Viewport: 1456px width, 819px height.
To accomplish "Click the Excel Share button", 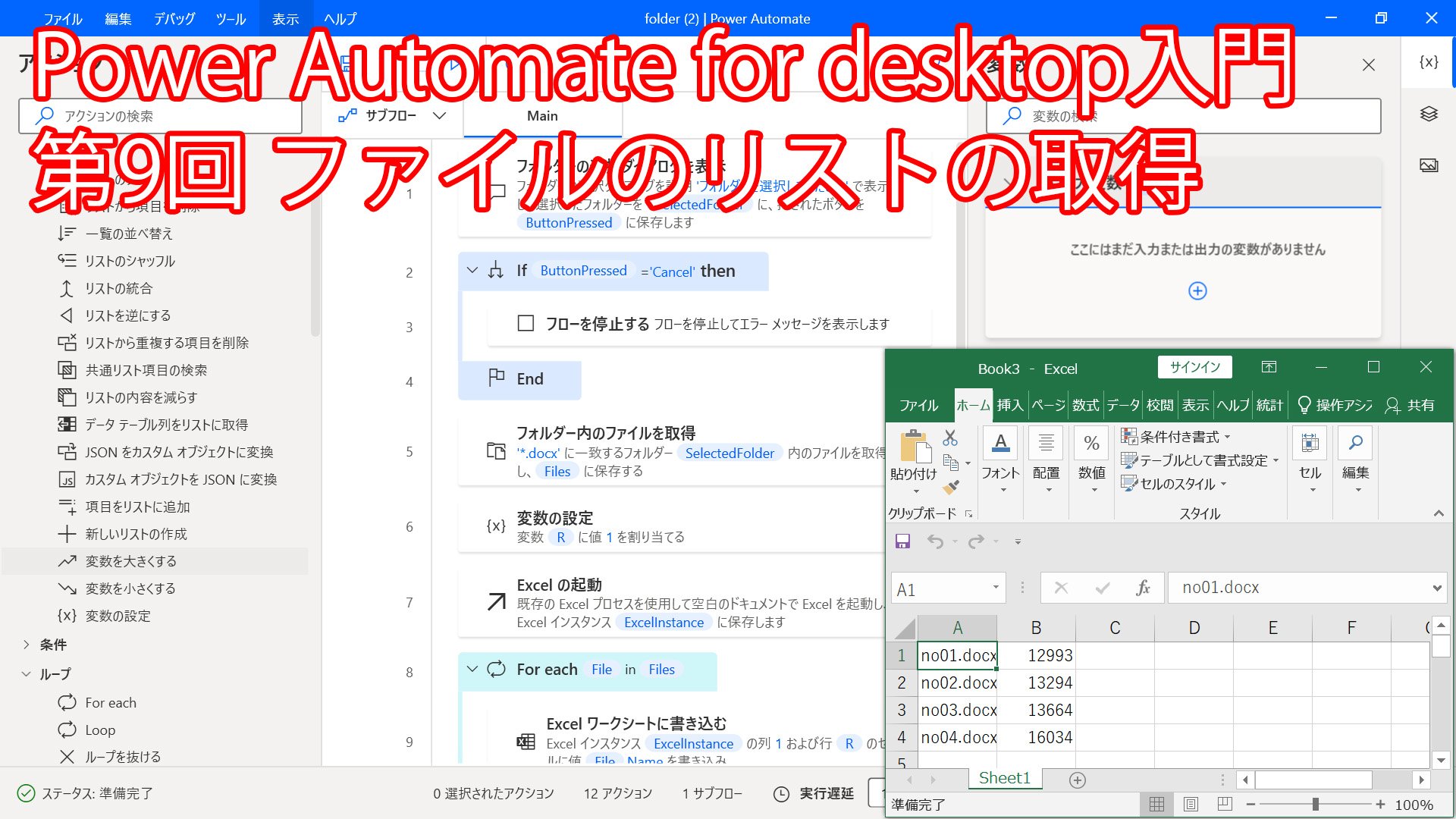I will (1410, 406).
